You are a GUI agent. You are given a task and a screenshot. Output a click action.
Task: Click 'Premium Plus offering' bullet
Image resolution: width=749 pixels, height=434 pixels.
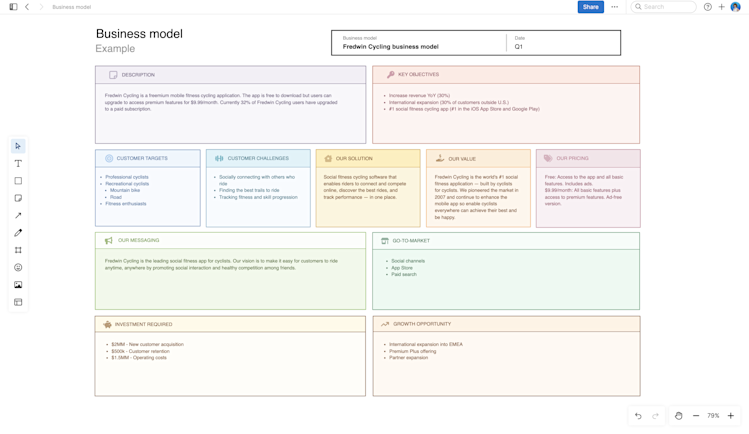tap(413, 351)
